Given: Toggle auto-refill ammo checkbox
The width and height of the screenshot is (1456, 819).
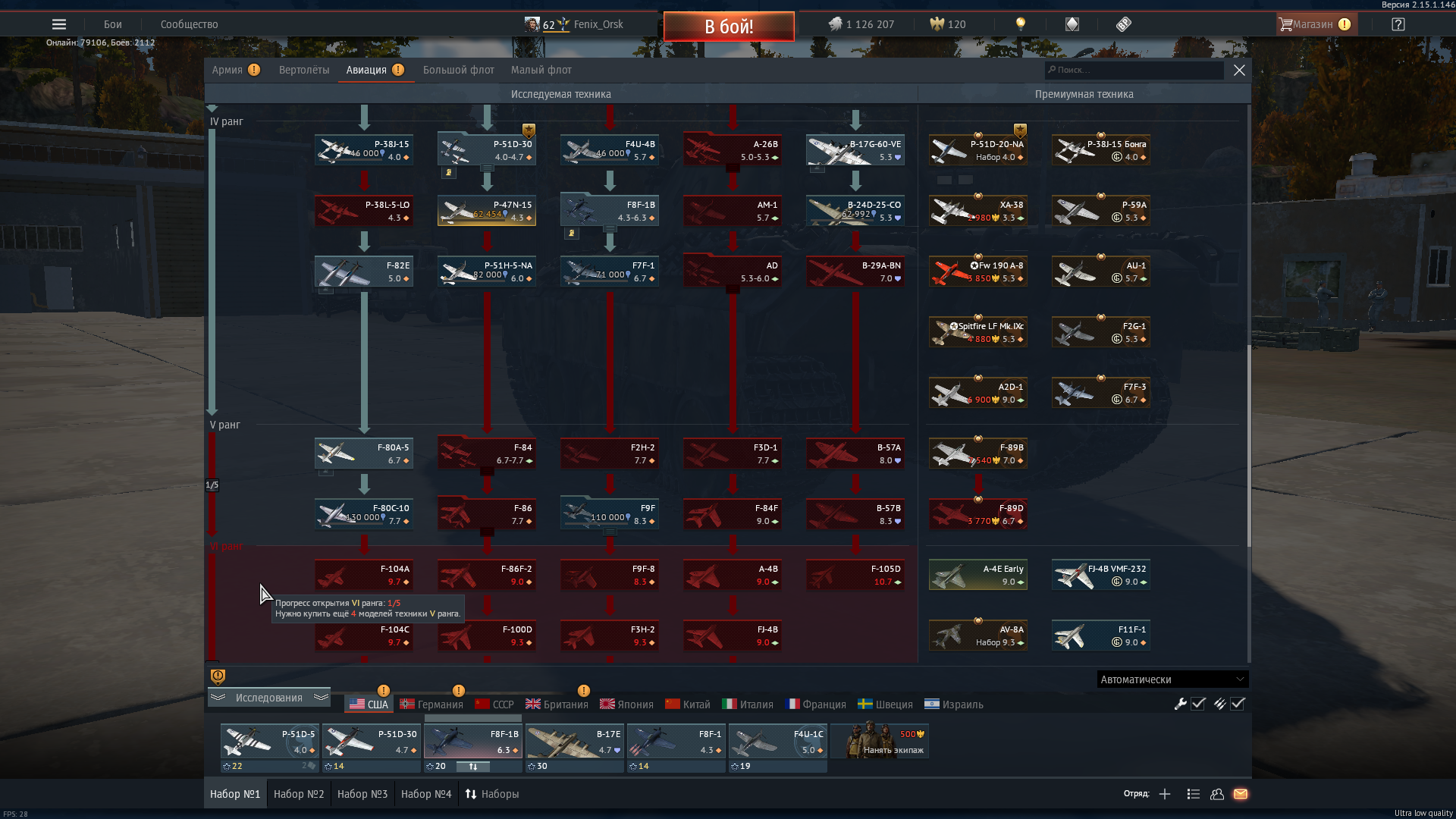Looking at the screenshot, I should (x=1238, y=704).
